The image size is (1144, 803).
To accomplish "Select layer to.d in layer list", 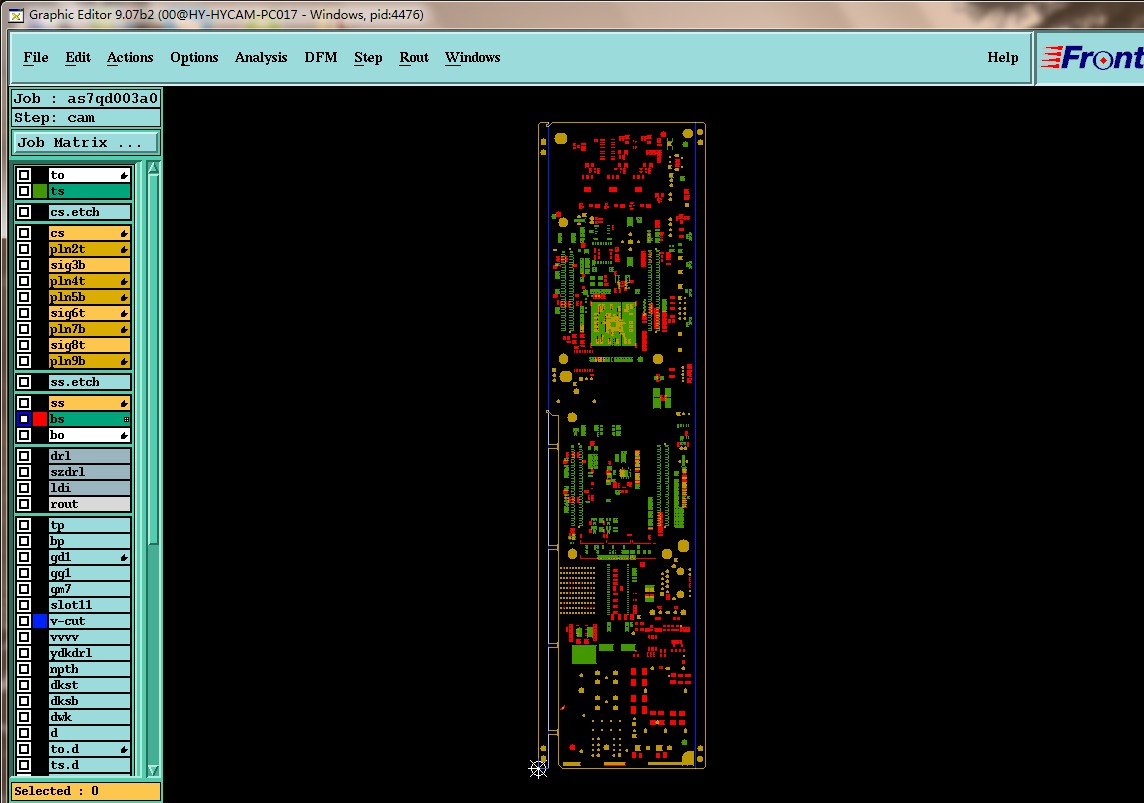I will [89, 750].
